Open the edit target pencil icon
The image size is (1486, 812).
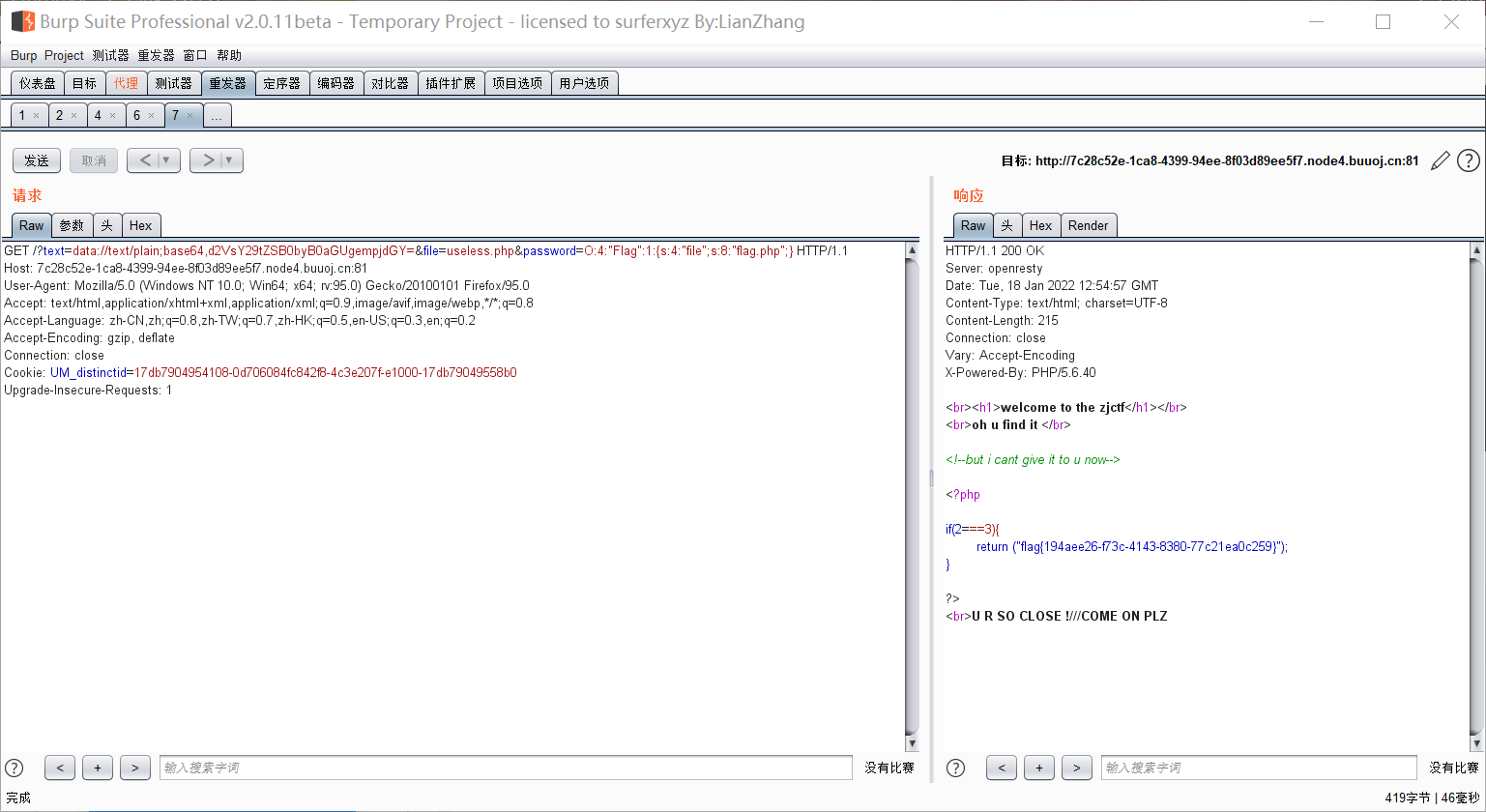1441,160
